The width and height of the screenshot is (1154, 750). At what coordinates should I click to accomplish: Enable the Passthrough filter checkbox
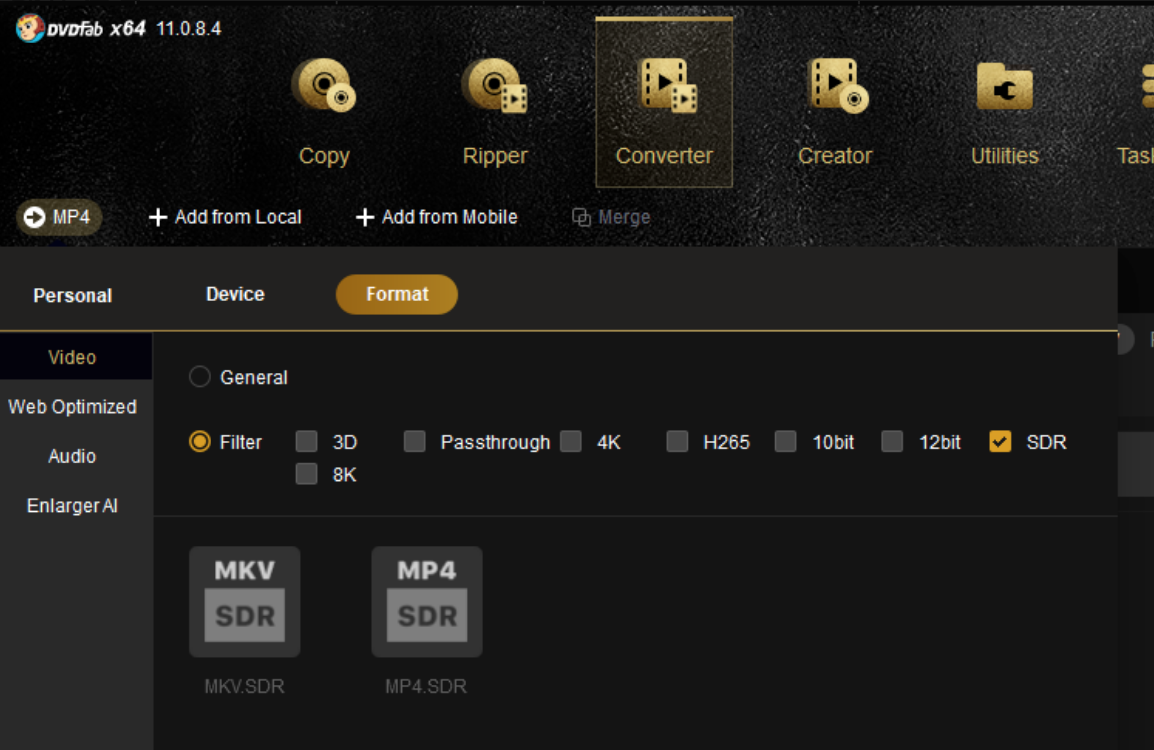point(414,442)
